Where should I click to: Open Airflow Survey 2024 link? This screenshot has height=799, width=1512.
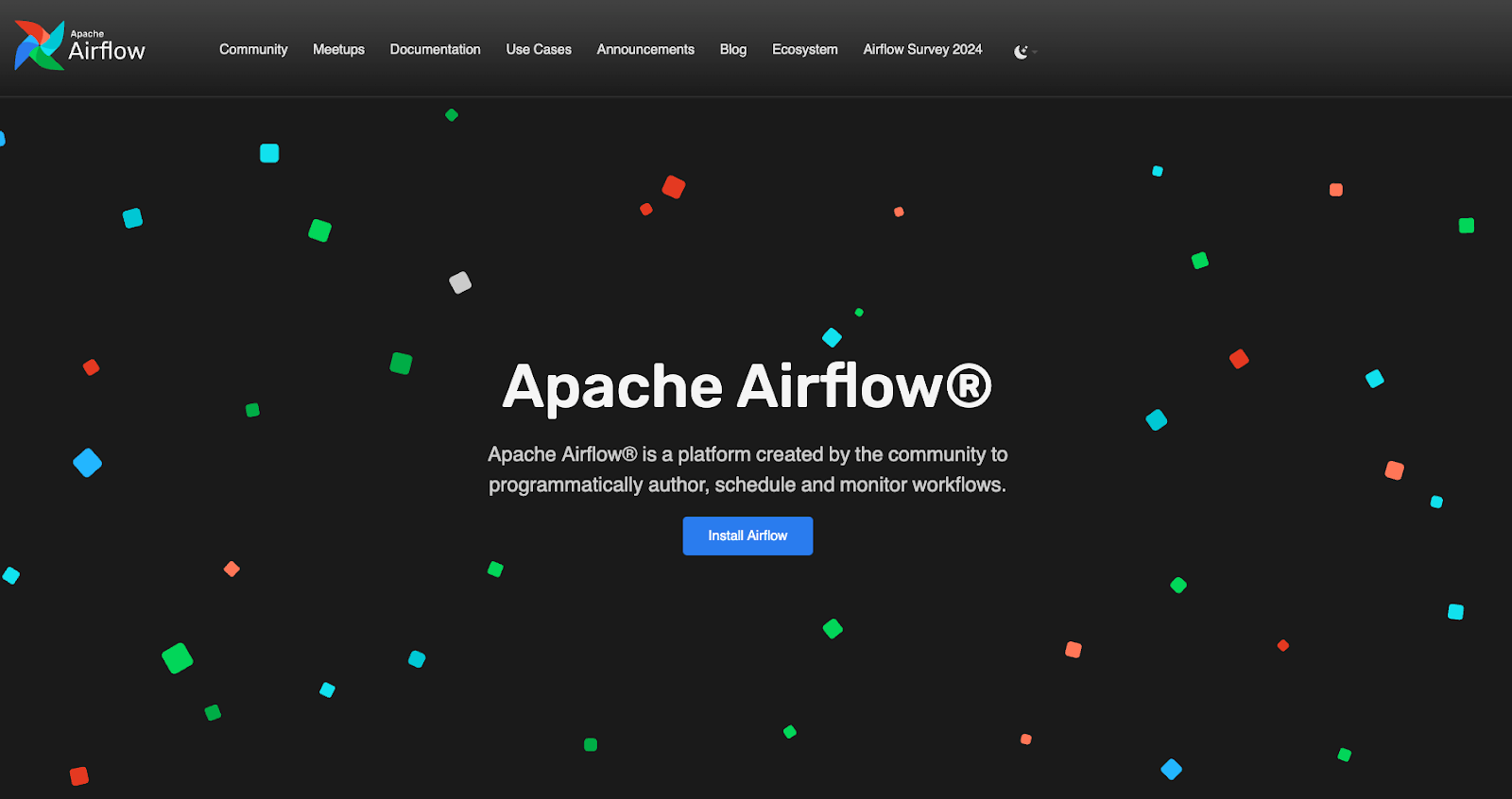(922, 49)
